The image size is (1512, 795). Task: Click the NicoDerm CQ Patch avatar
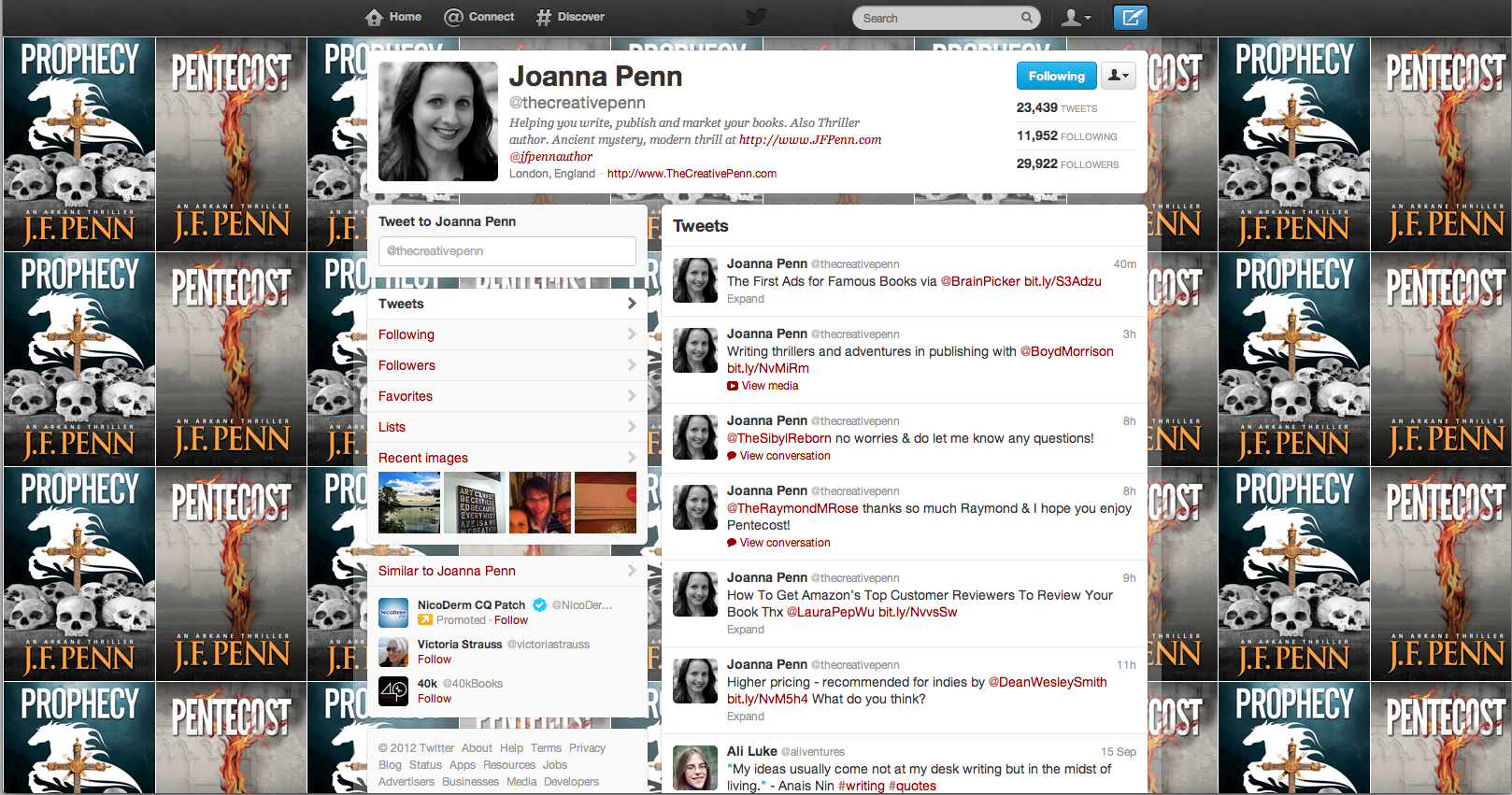pyautogui.click(x=393, y=613)
